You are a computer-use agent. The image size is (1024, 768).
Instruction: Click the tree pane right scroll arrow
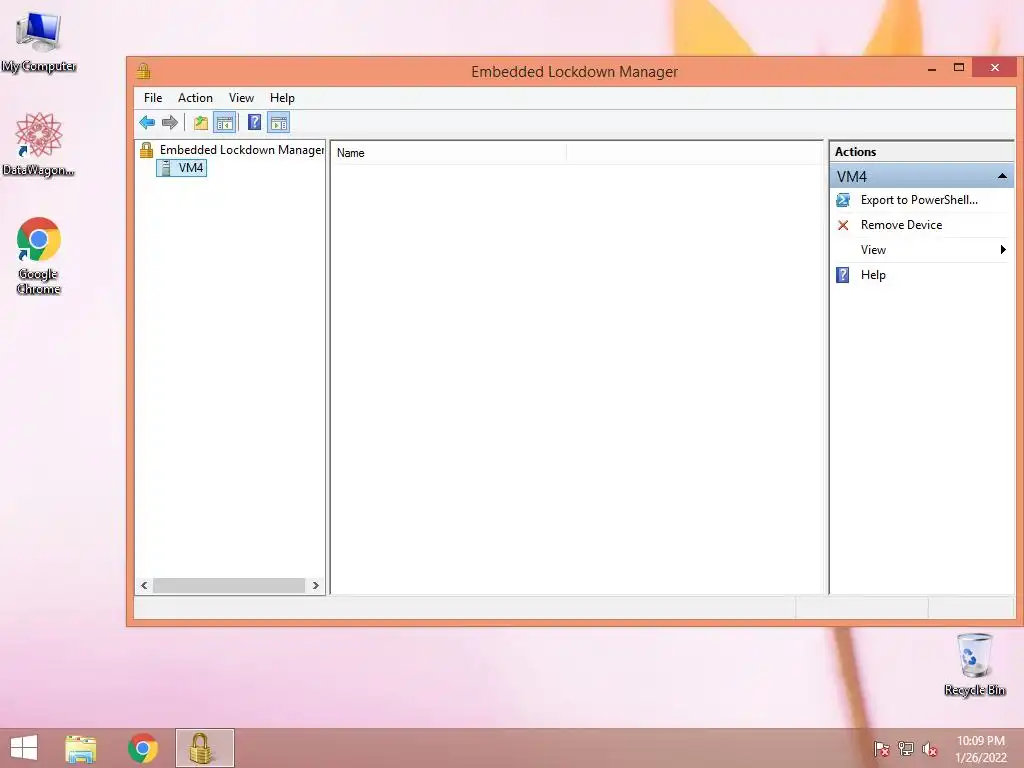coord(315,586)
